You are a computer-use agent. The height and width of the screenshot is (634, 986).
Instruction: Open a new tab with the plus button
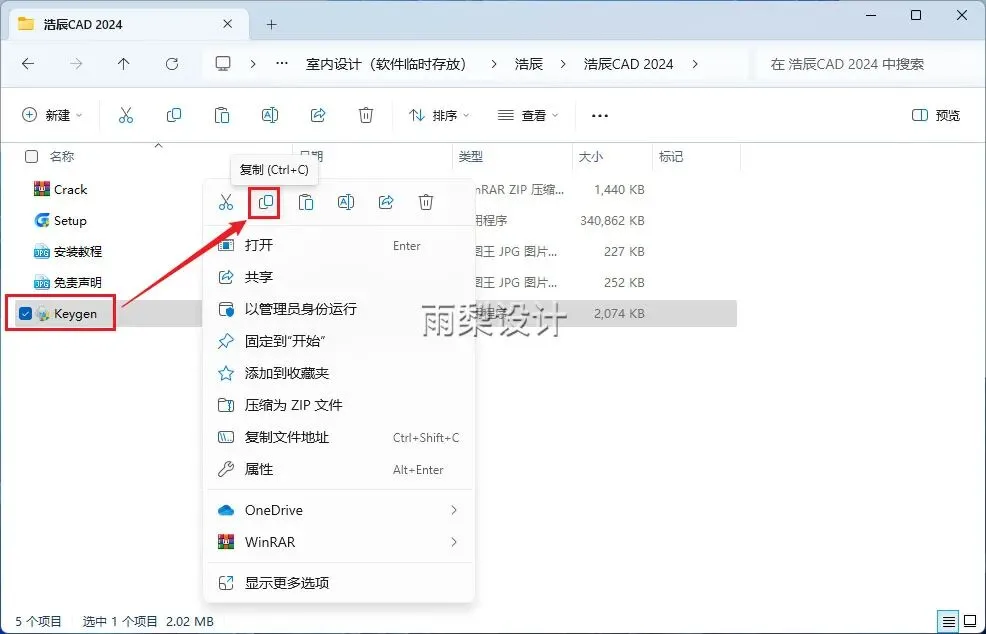pos(272,25)
